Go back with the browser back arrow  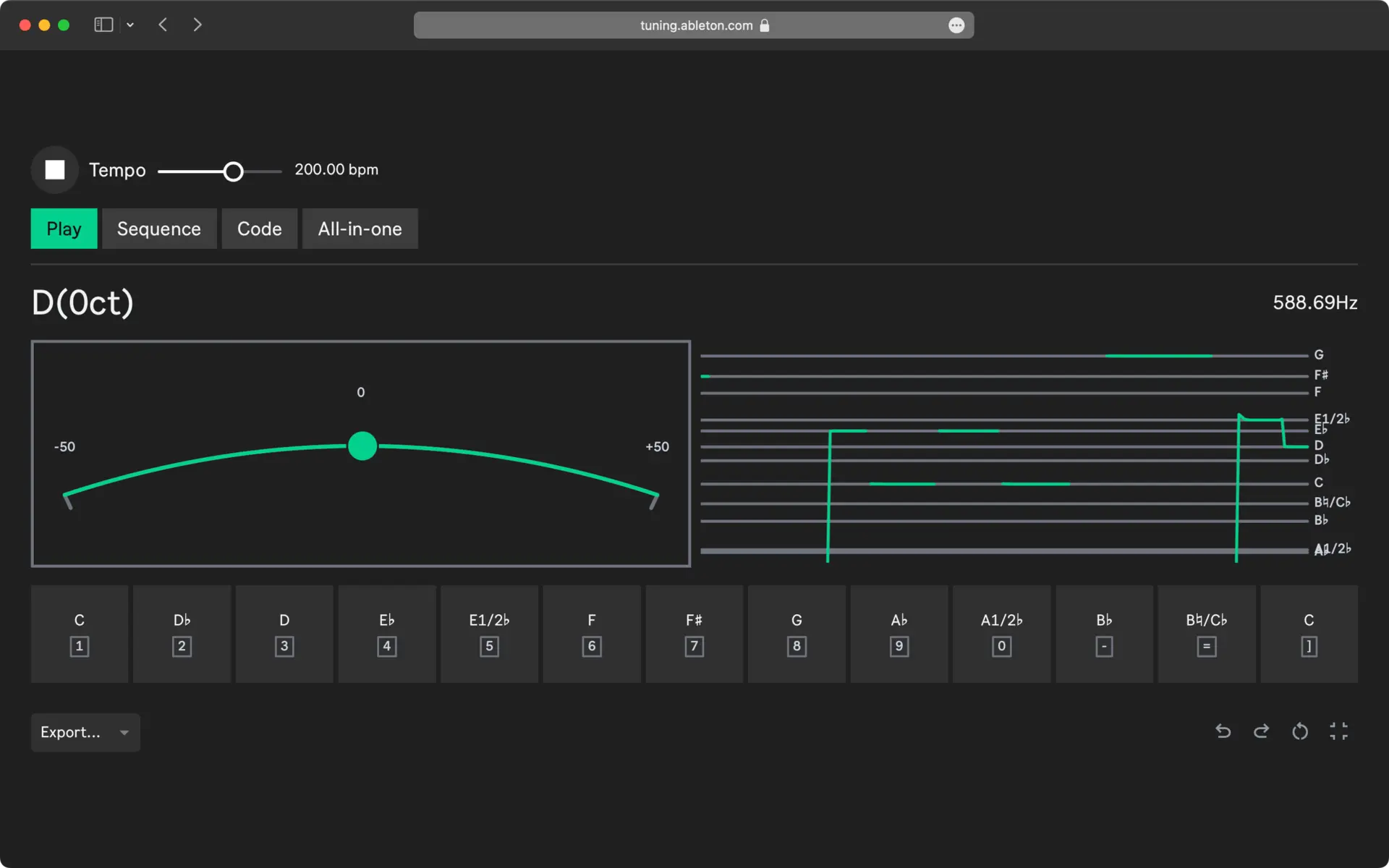[163, 25]
